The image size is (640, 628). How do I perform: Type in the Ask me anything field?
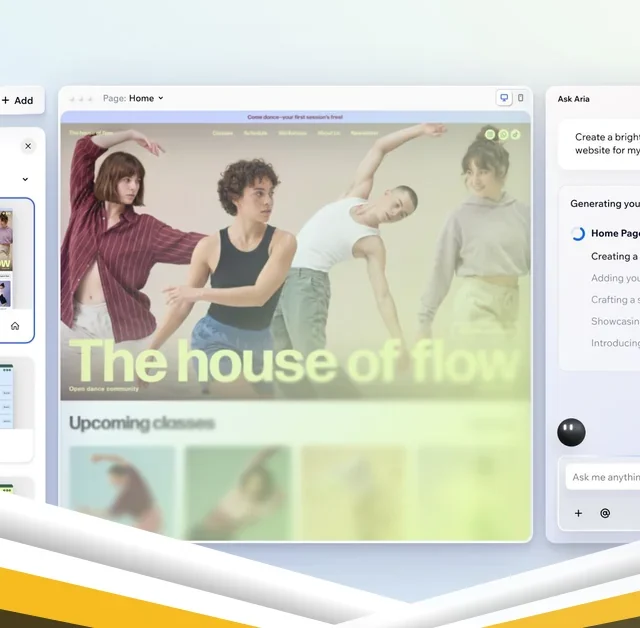click(x=605, y=478)
